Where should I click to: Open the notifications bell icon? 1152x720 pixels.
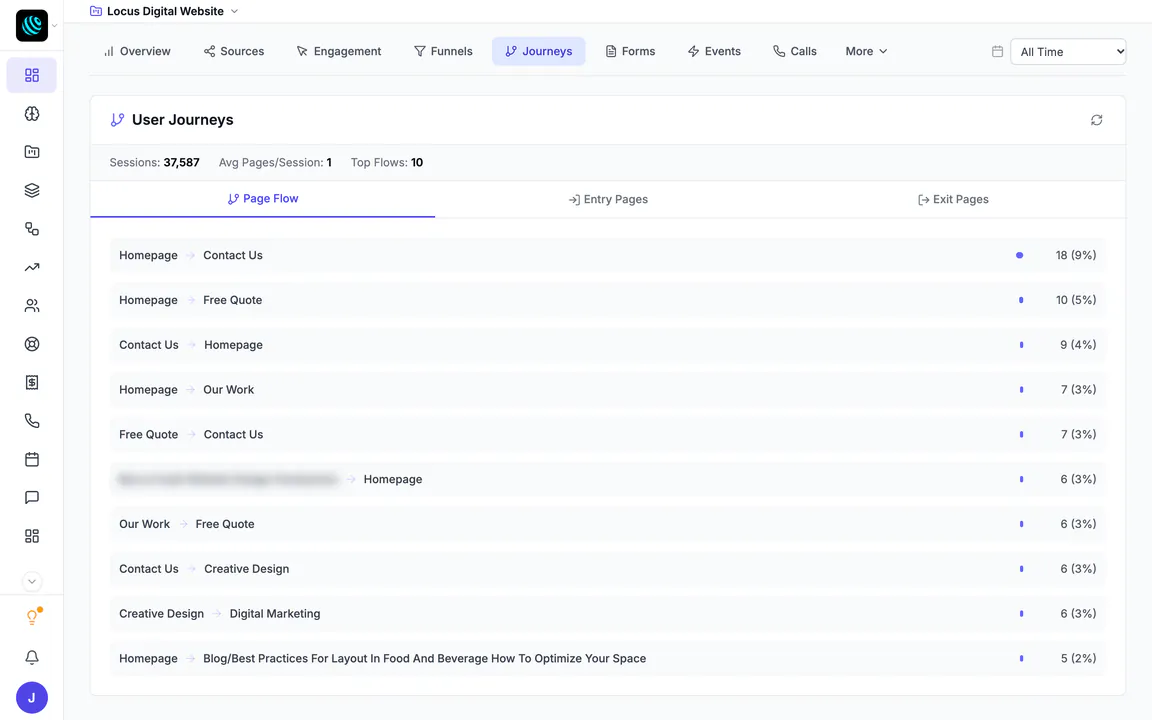coord(32,657)
